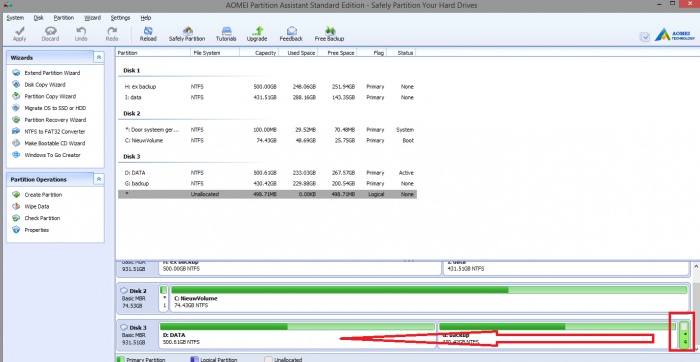This screenshot has width=700, height=362.
Task: Sort by the Used Space column header
Action: [x=298, y=53]
